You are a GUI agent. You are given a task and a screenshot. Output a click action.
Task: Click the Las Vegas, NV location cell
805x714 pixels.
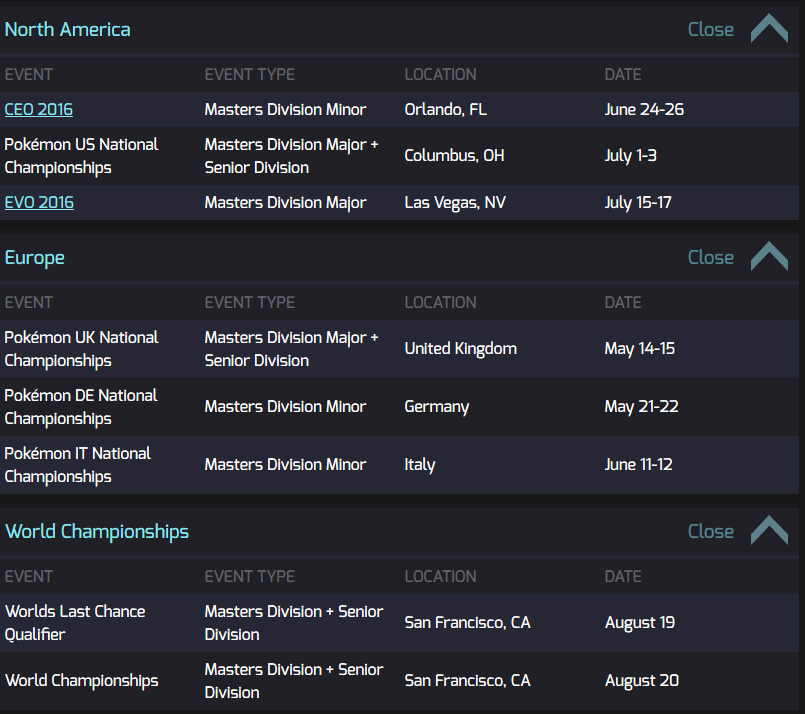click(455, 202)
